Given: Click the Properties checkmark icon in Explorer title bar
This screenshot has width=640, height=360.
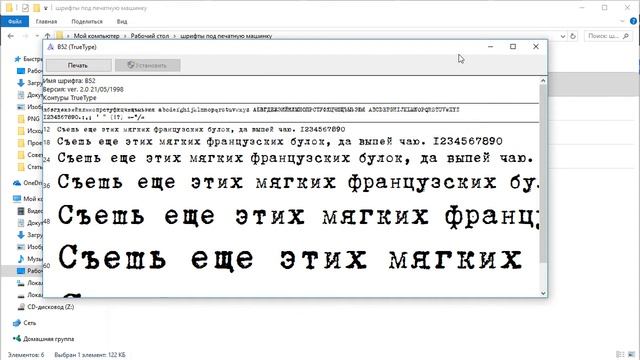Looking at the screenshot, I should click(25, 8).
